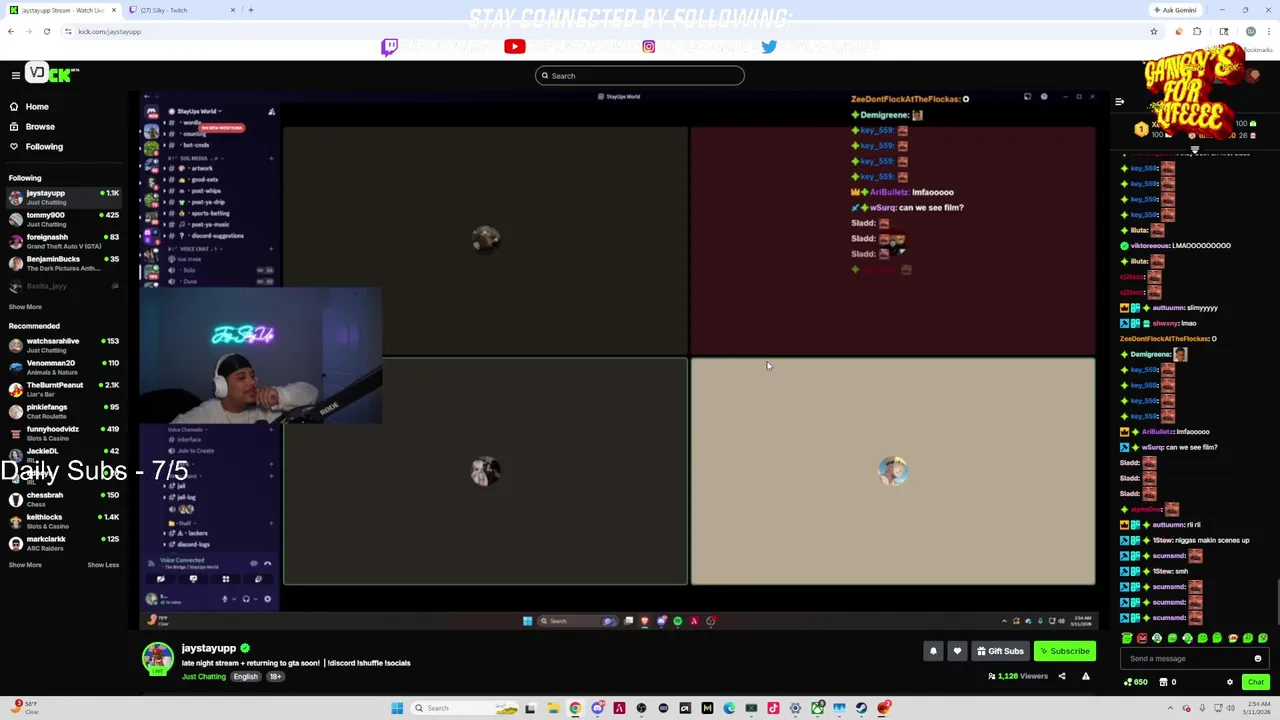Click the Windows taskbar Search box

(x=465, y=708)
